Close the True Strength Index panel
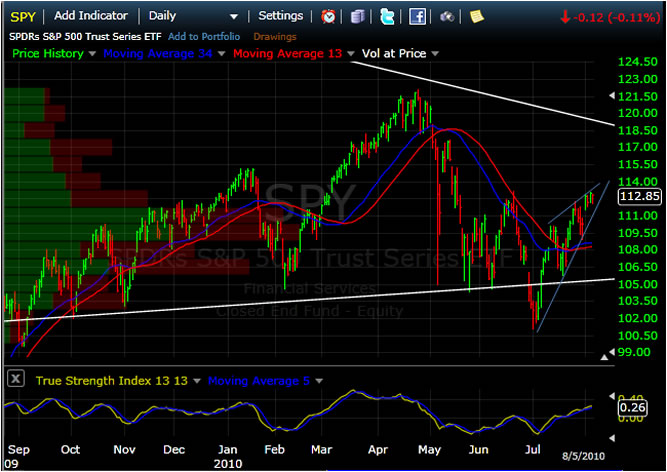 coord(15,379)
